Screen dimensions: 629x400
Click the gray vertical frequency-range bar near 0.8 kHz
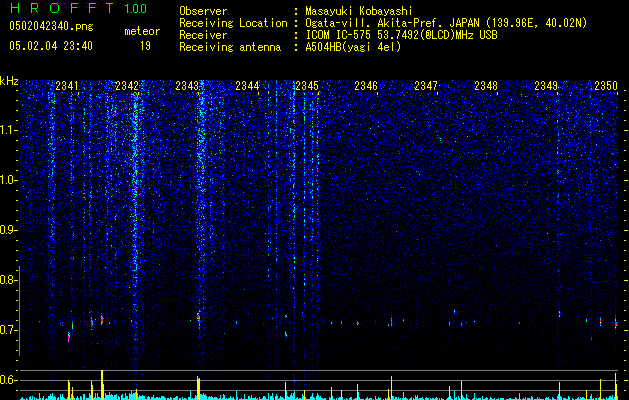point(19,311)
